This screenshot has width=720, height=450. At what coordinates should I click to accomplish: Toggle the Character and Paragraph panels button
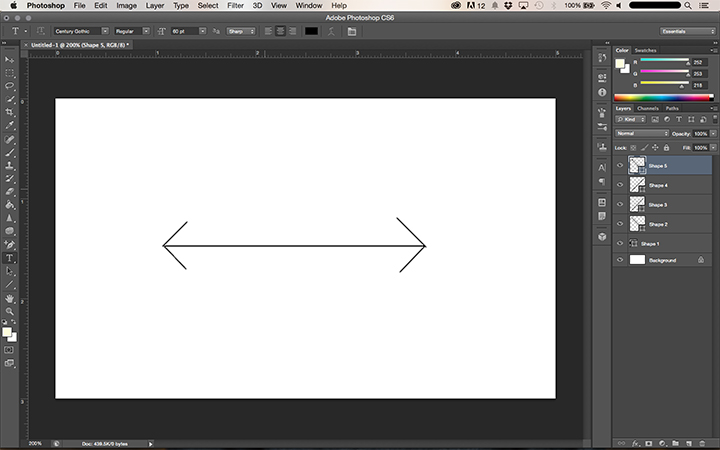[x=352, y=31]
